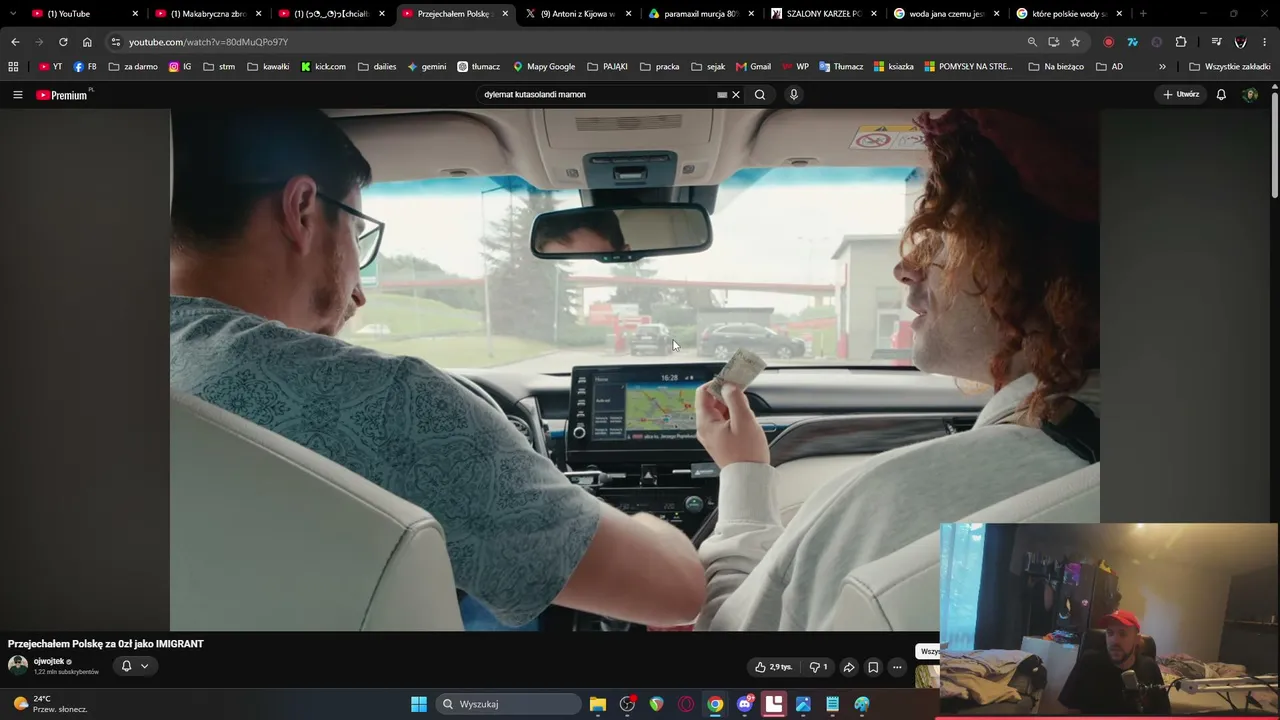The image size is (1280, 720).
Task: Focus the YouTube search input field
Action: [595, 95]
